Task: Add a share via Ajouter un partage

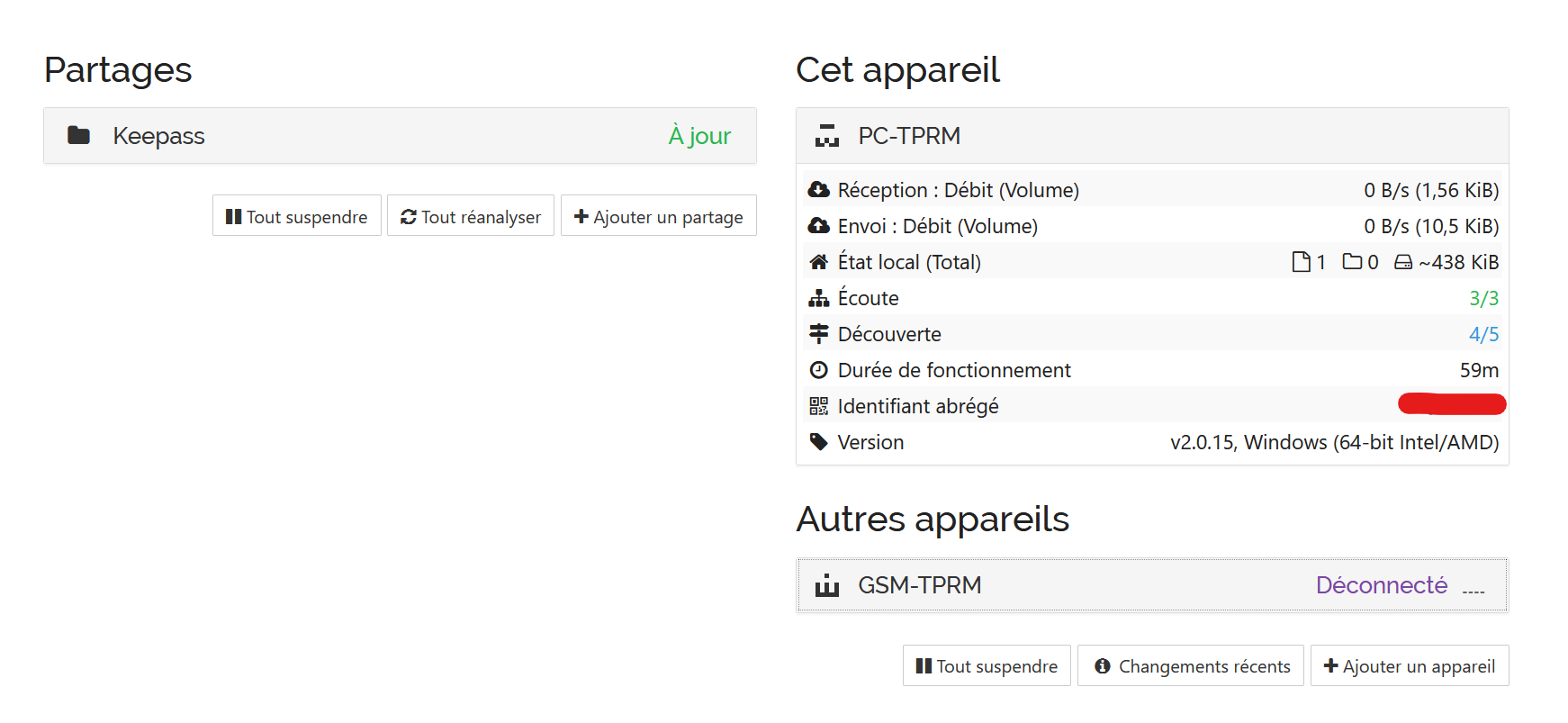Action: (x=659, y=216)
